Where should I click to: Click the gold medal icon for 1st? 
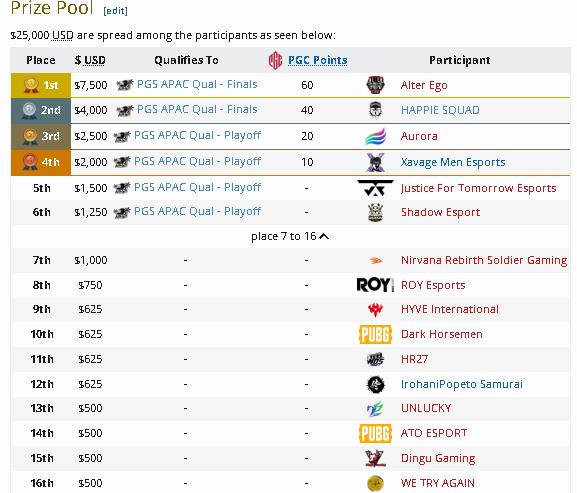click(31, 85)
